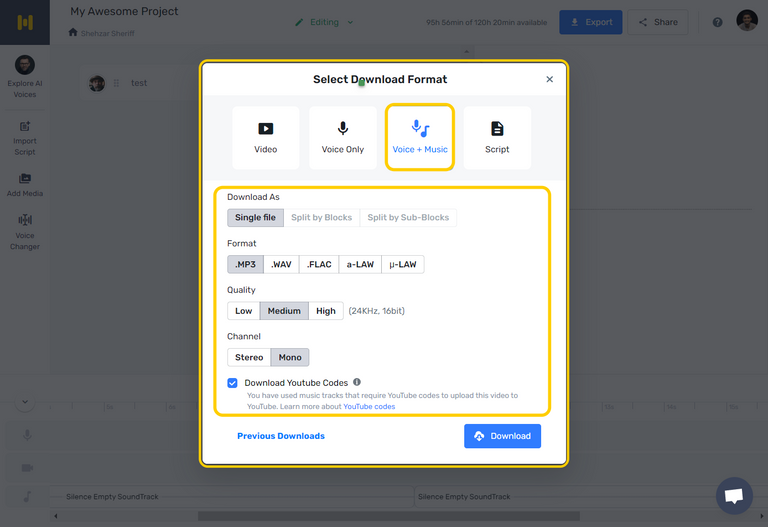Click the horizontal timeline scrollbar
Viewport: 768px width, 527px height.
coord(388,516)
